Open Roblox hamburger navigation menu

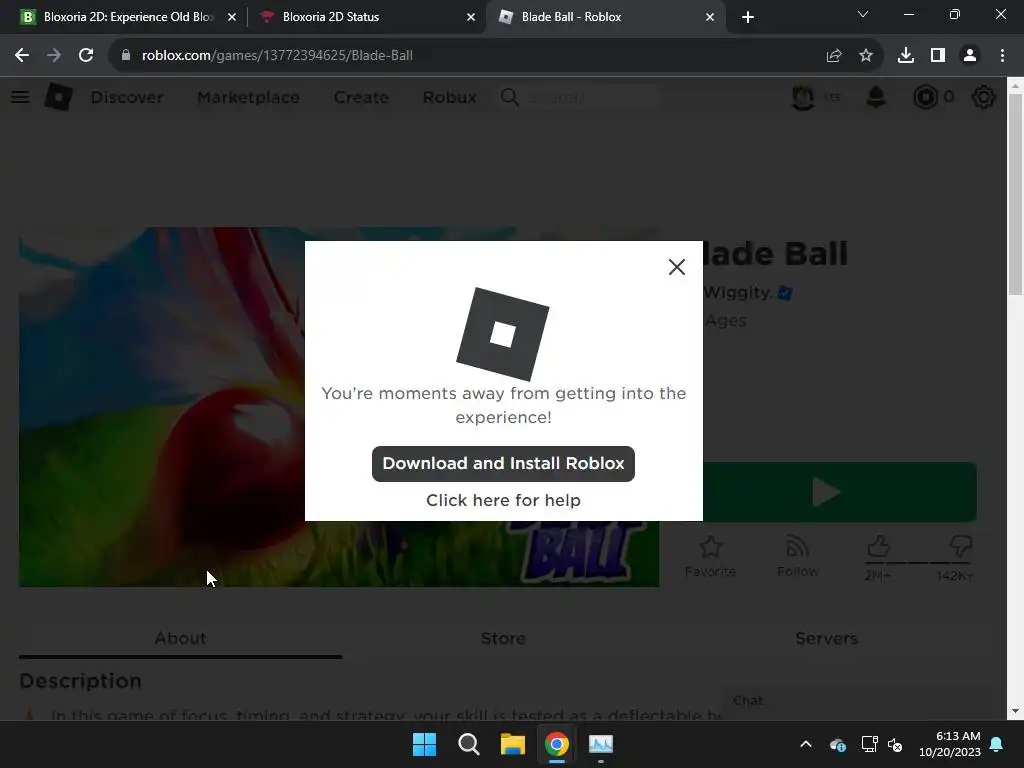(20, 97)
